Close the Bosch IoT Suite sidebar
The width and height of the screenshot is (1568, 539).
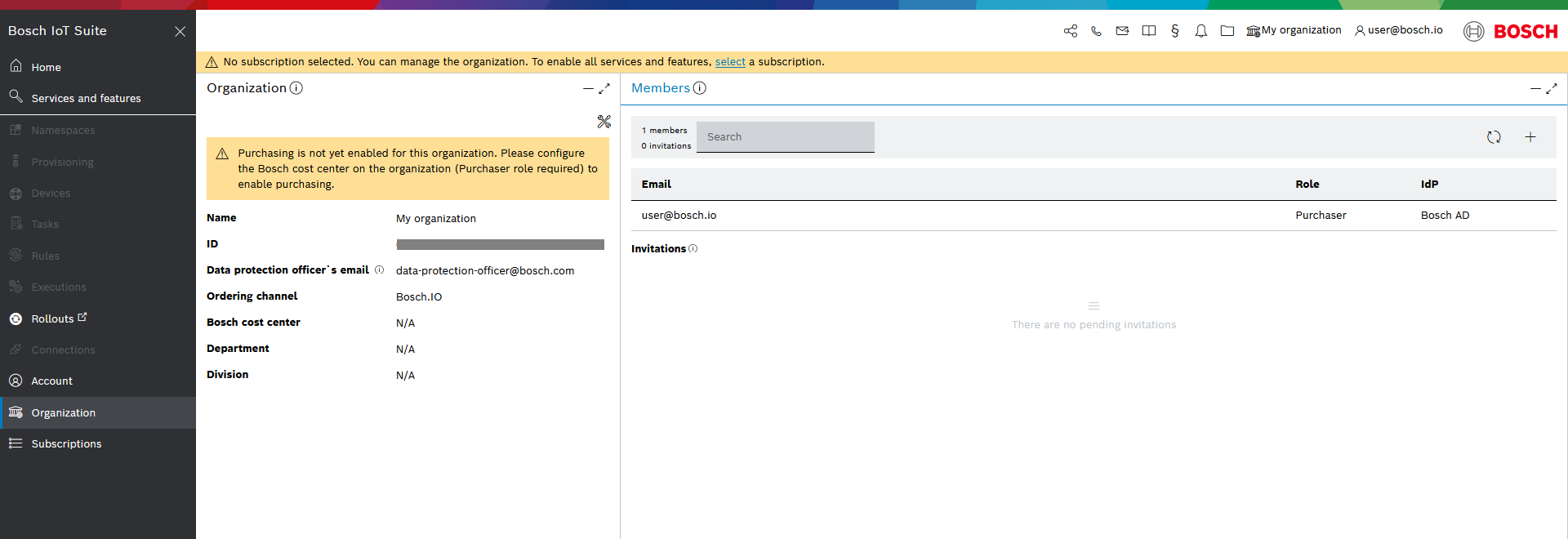[180, 31]
